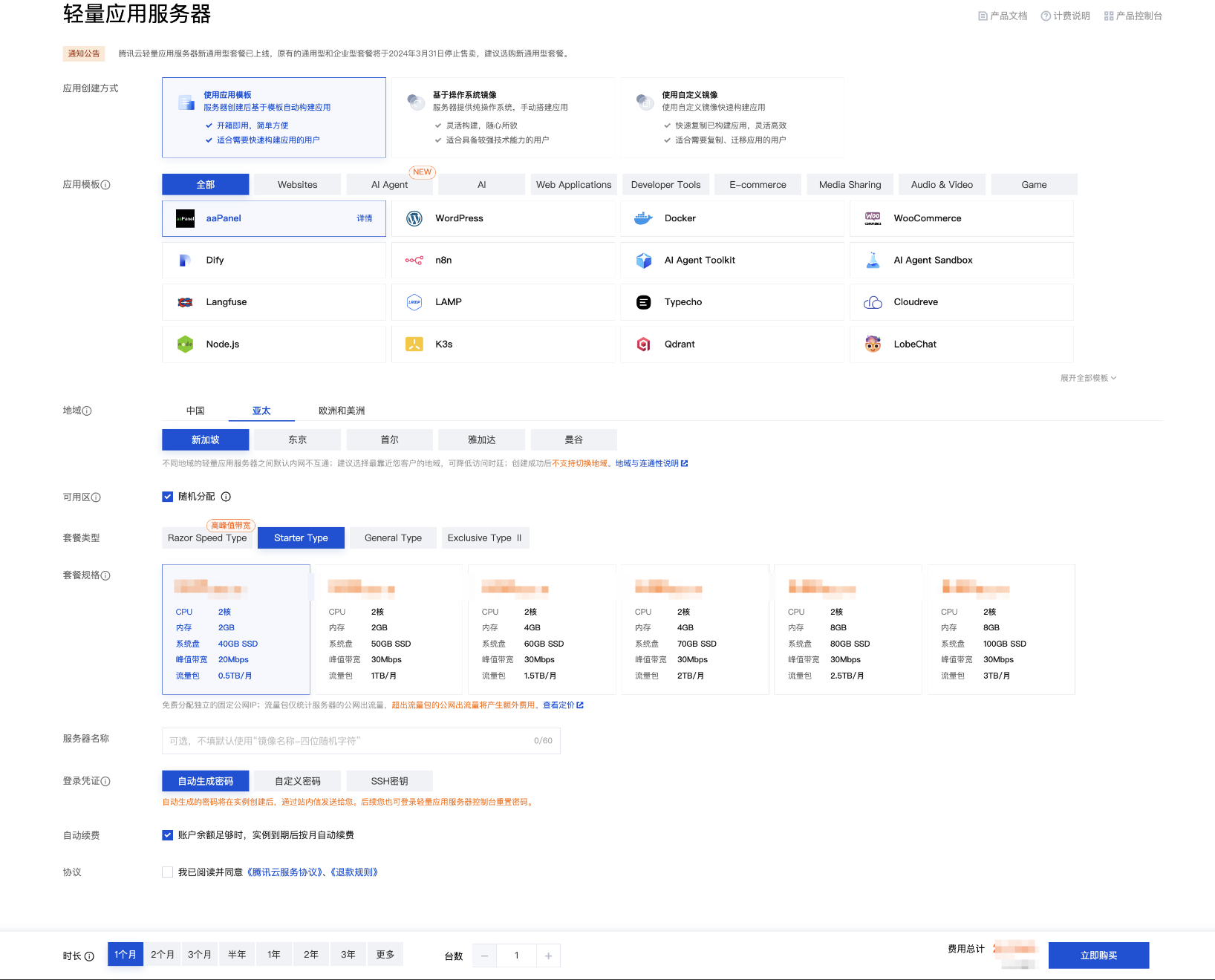The width and height of the screenshot is (1215, 980).
Task: Show info tooltip for 套餐规格
Action: click(105, 575)
